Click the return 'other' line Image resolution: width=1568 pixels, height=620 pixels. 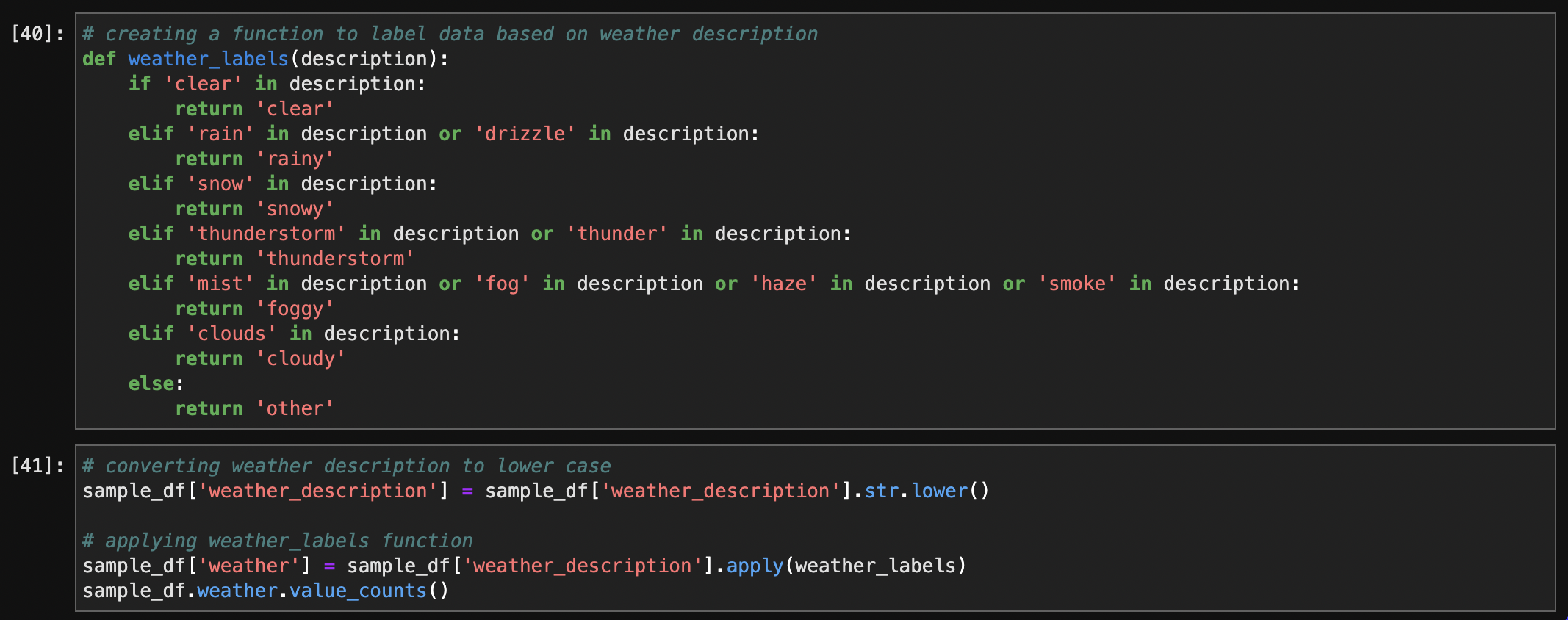coord(254,408)
